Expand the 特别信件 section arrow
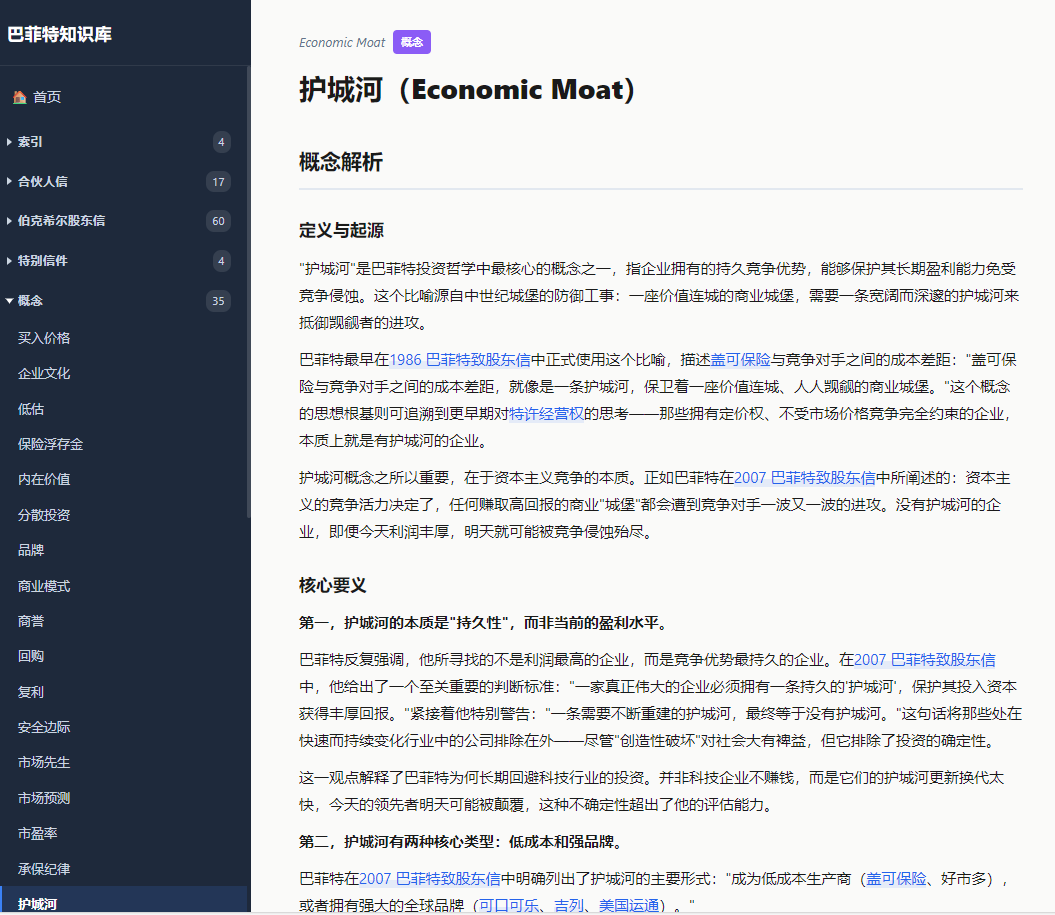 pyautogui.click(x=9, y=261)
